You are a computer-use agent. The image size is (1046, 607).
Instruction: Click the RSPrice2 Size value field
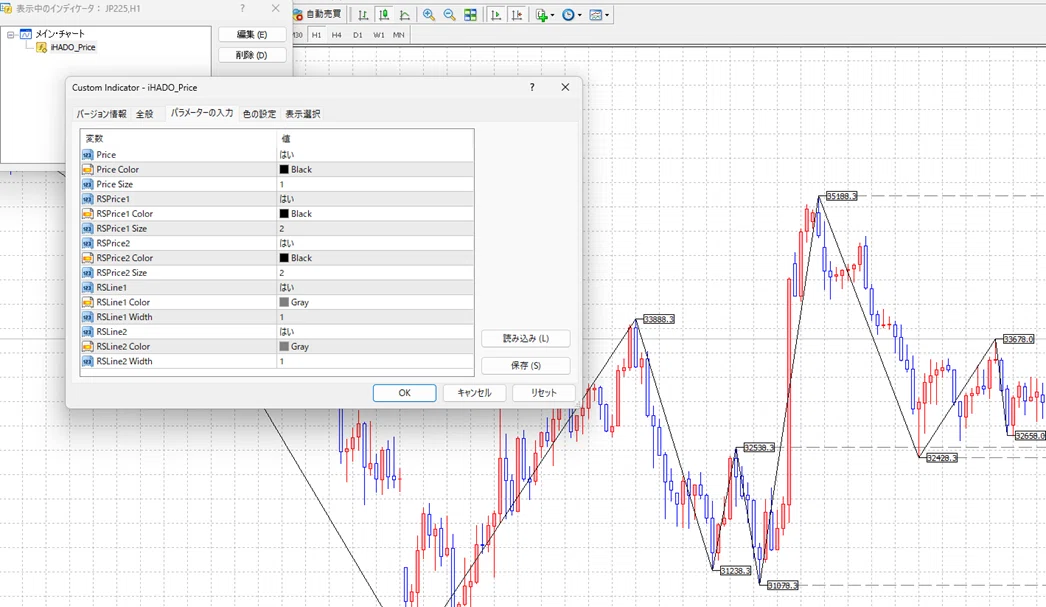[376, 273]
